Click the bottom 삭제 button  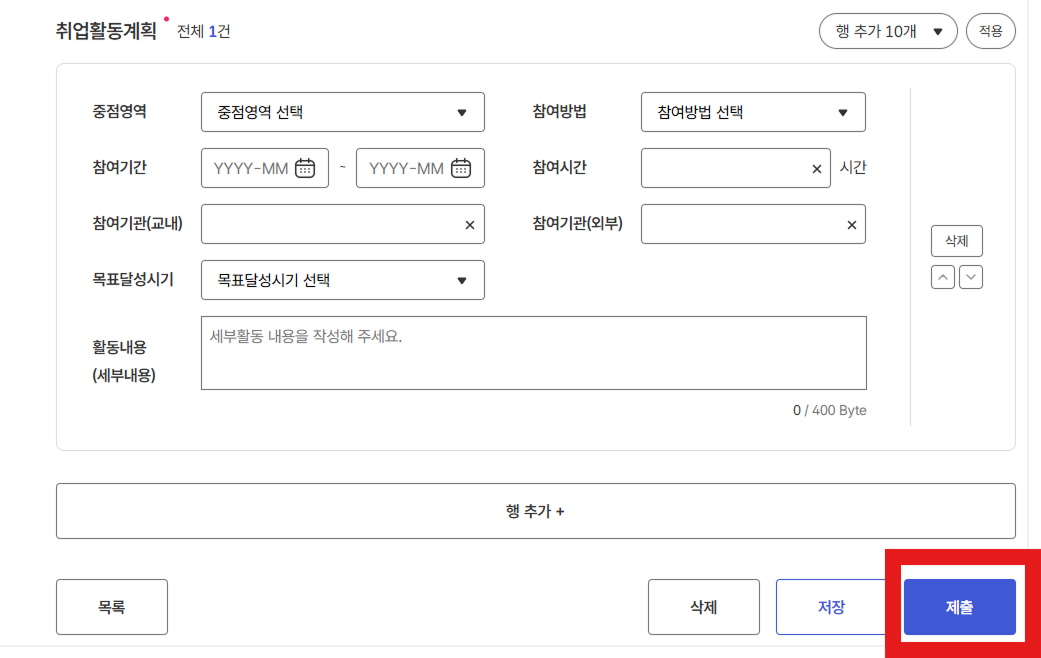click(703, 607)
